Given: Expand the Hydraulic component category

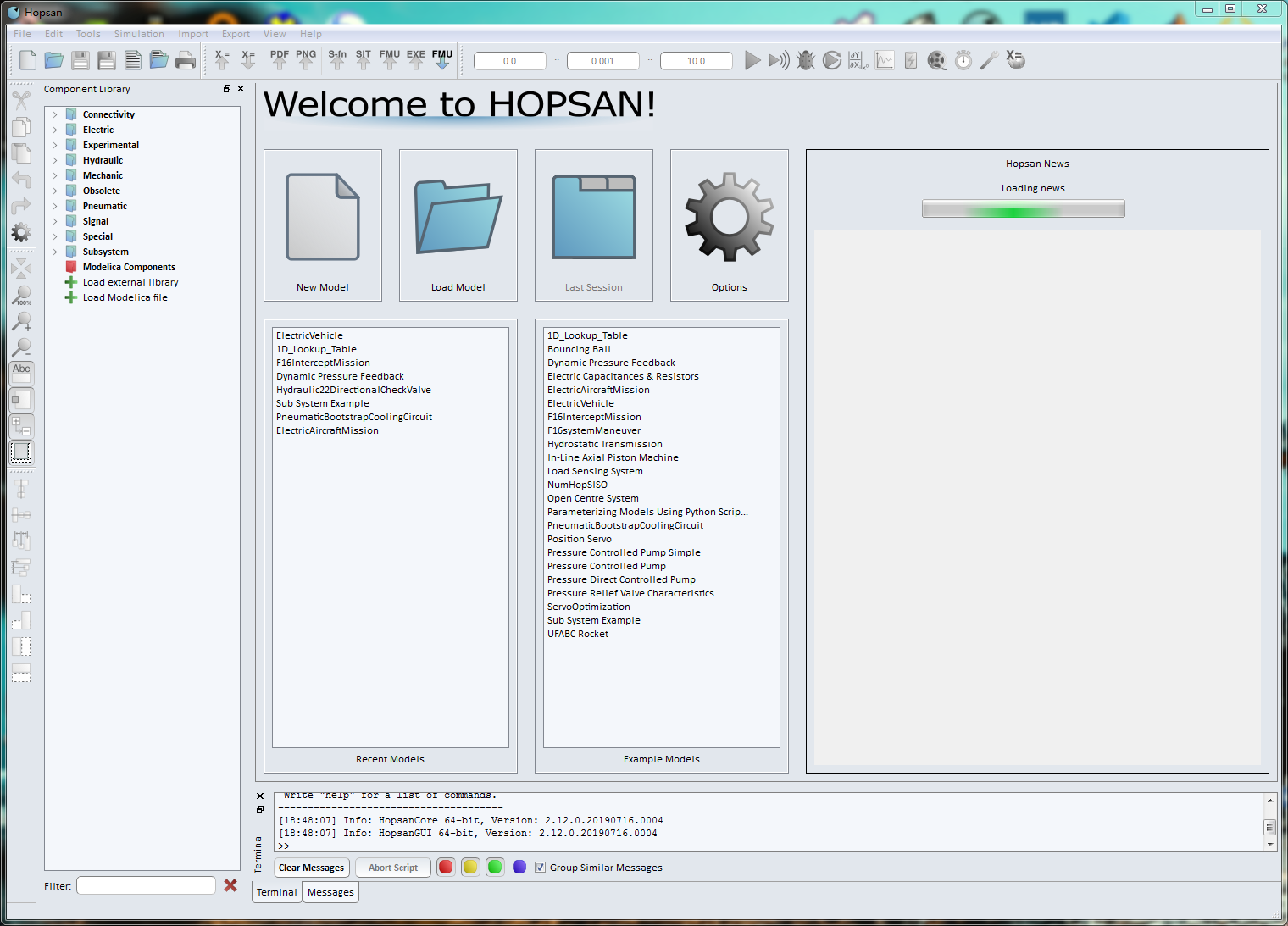Looking at the screenshot, I should (54, 159).
